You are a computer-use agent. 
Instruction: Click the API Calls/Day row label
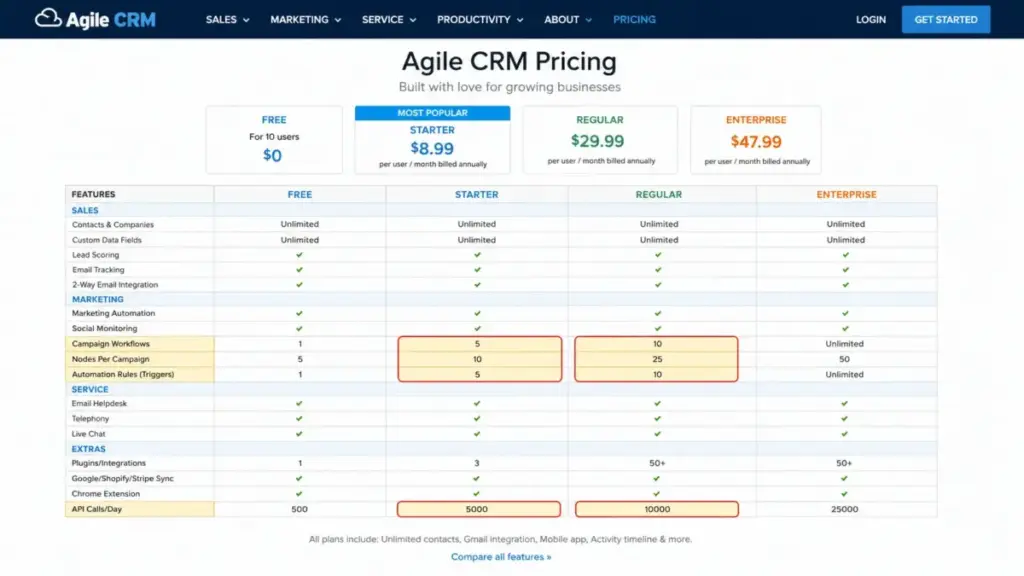pyautogui.click(x=97, y=509)
